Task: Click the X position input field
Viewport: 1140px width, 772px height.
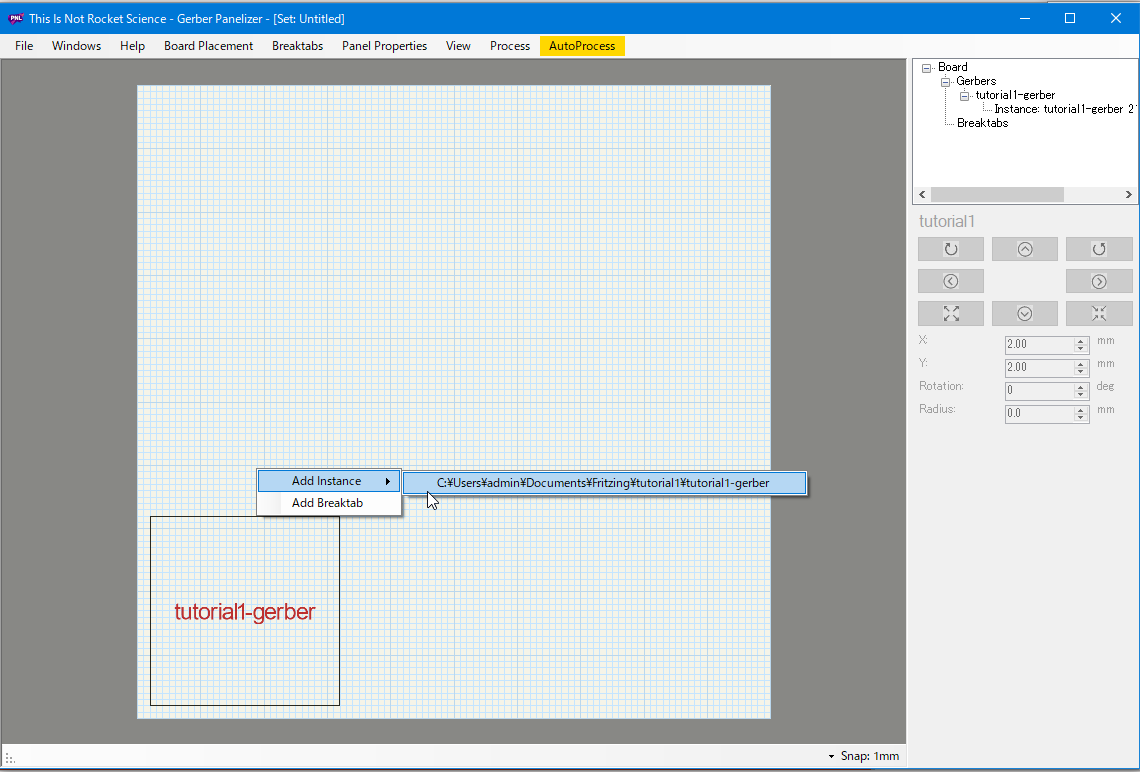Action: [x=1040, y=344]
